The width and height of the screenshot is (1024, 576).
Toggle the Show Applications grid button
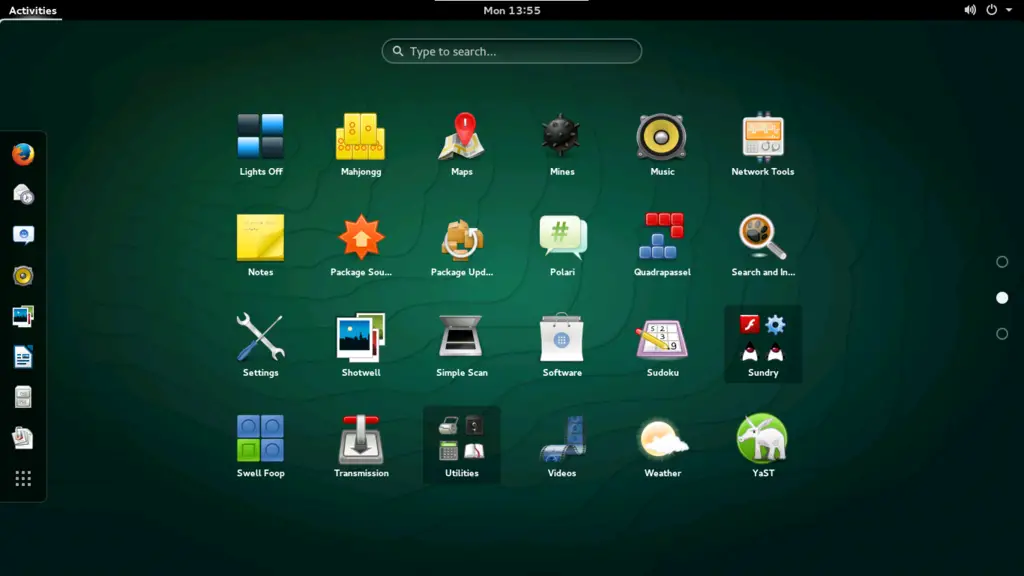[x=23, y=479]
